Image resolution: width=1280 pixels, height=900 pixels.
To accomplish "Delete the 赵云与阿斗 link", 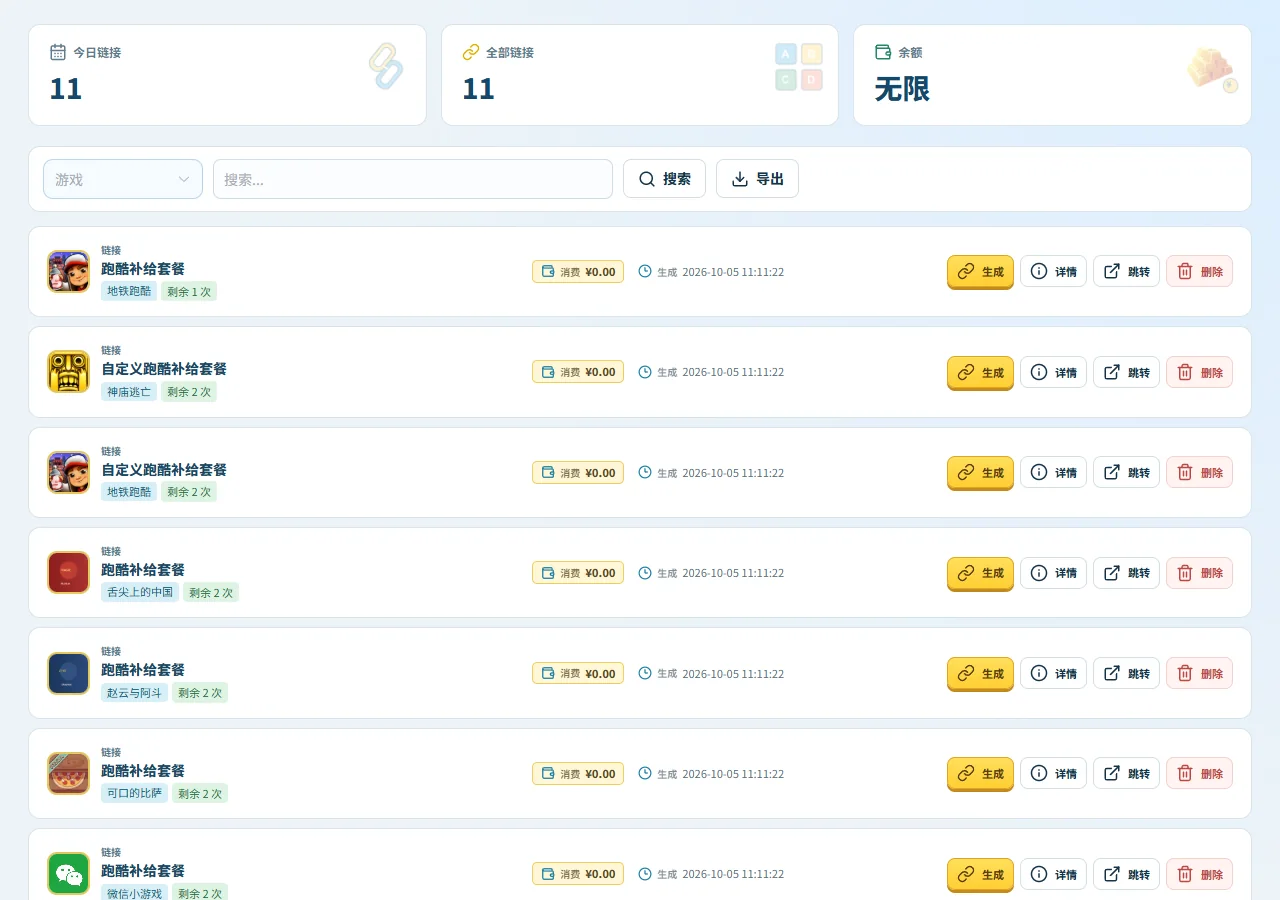I will 1199,673.
